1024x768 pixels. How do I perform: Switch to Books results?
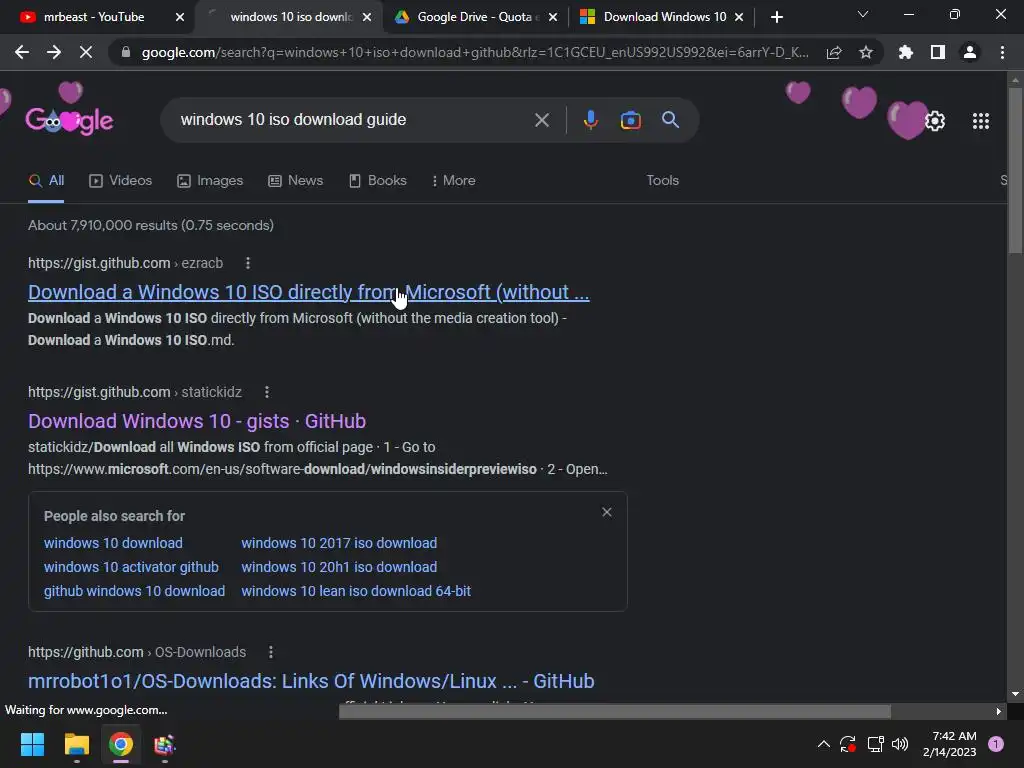[x=377, y=181]
